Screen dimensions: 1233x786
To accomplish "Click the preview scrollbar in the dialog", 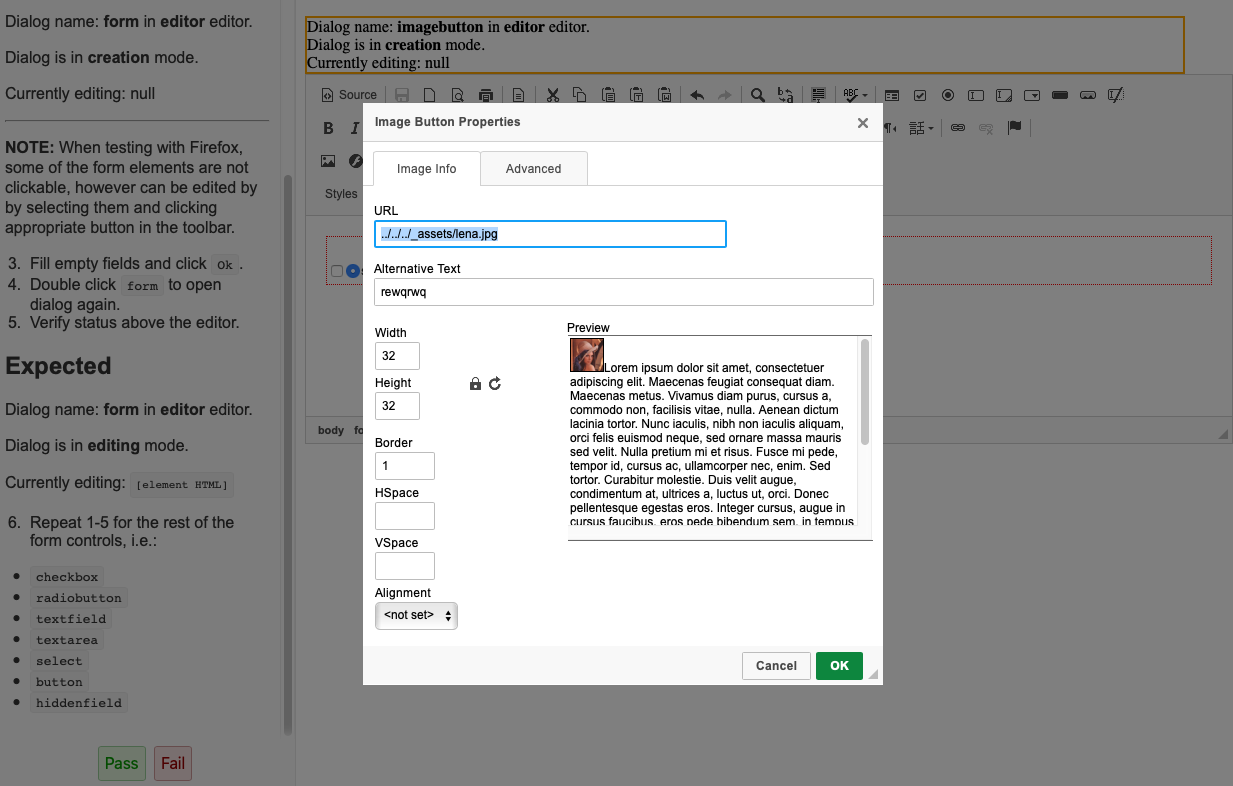I will 865,392.
